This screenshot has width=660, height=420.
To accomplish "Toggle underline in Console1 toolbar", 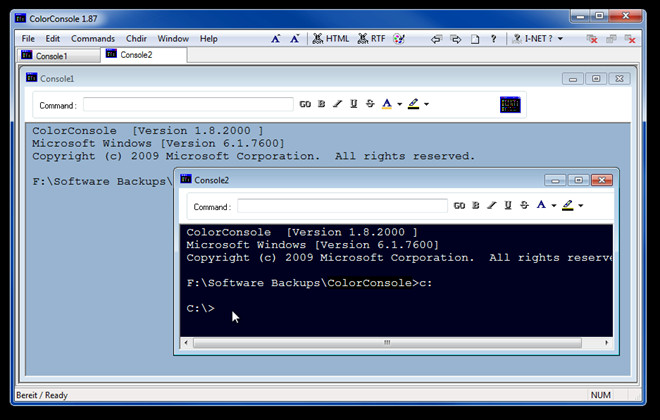I will coord(354,104).
